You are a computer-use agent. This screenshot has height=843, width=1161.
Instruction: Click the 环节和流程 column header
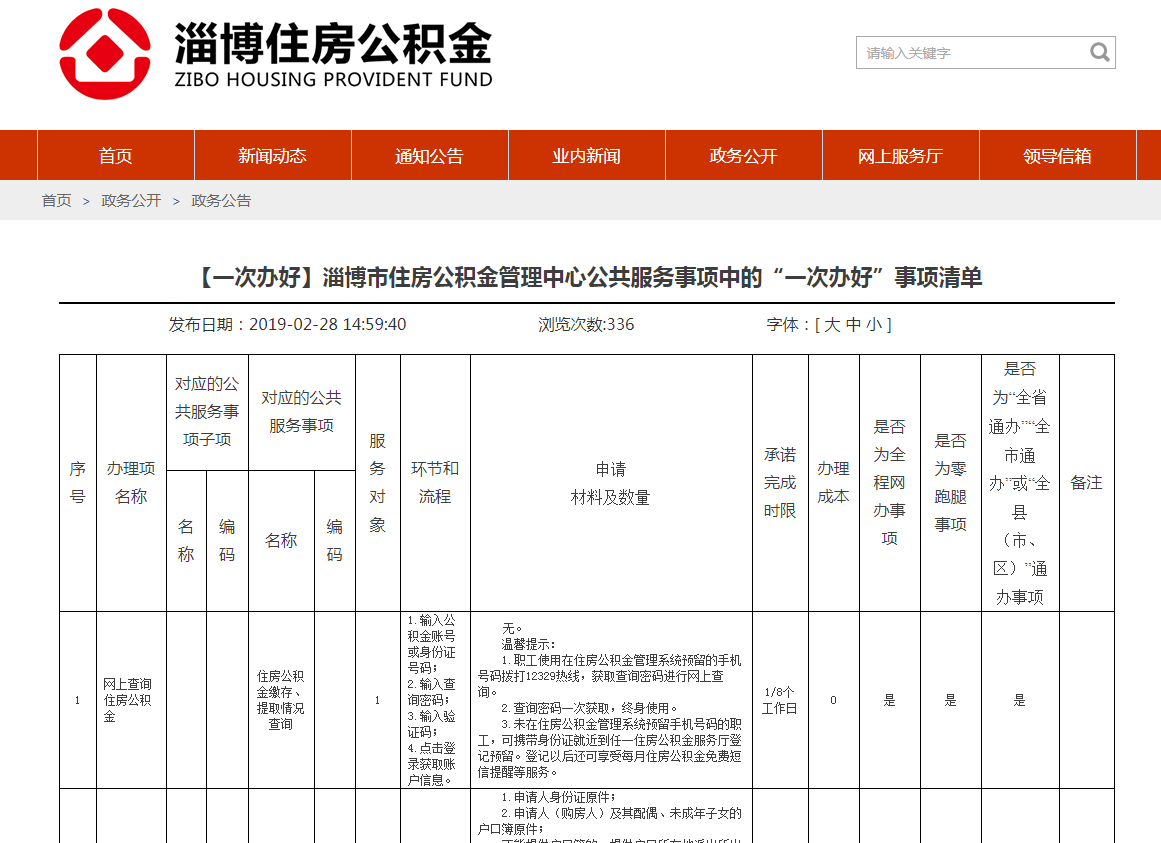click(435, 483)
